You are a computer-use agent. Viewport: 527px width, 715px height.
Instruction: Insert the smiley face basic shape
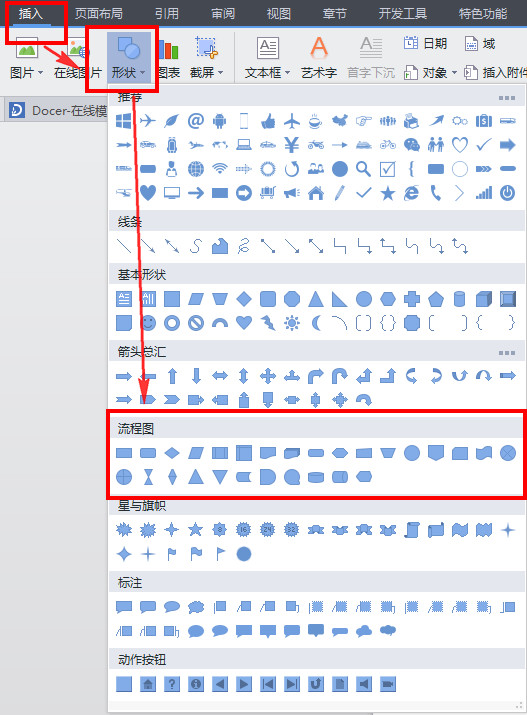[x=148, y=323]
